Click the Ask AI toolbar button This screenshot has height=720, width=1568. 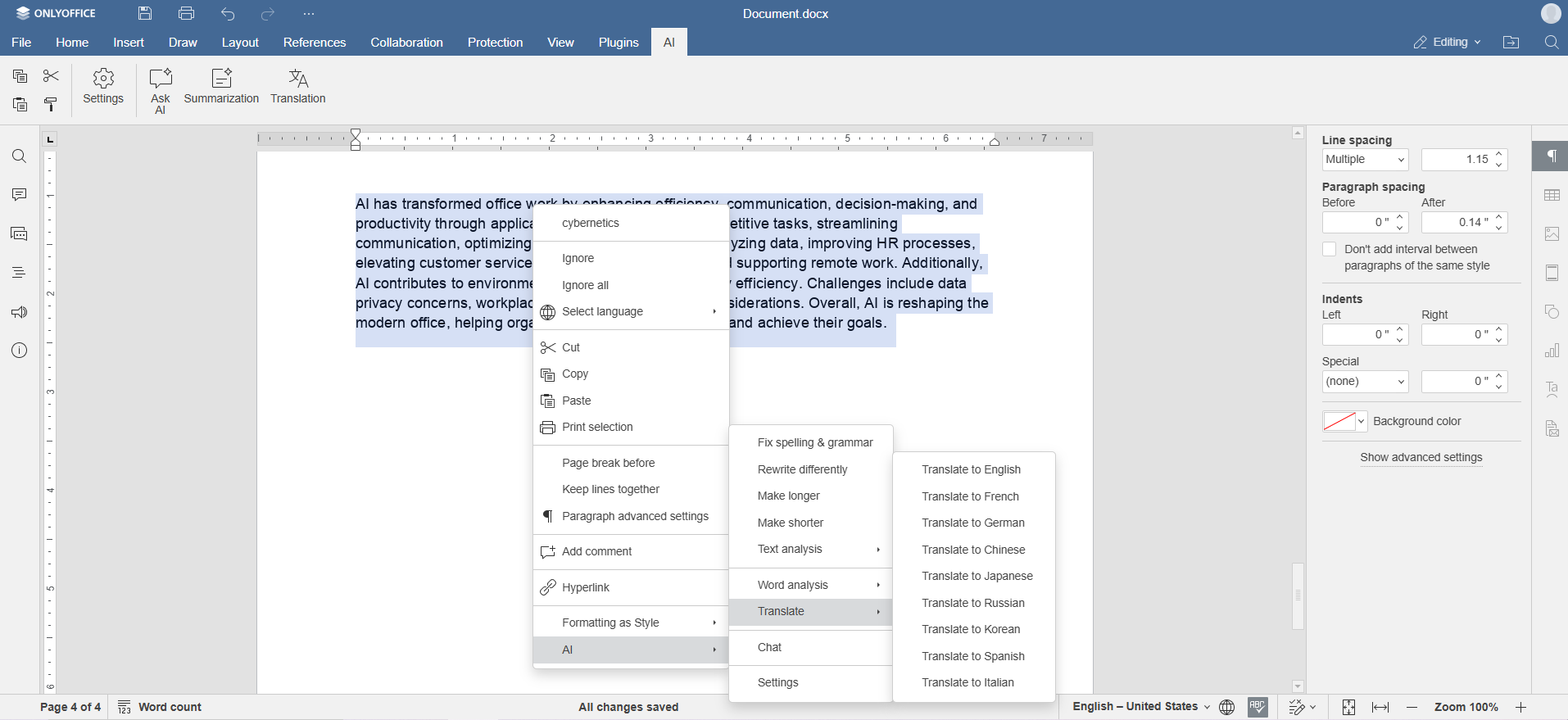point(161,91)
